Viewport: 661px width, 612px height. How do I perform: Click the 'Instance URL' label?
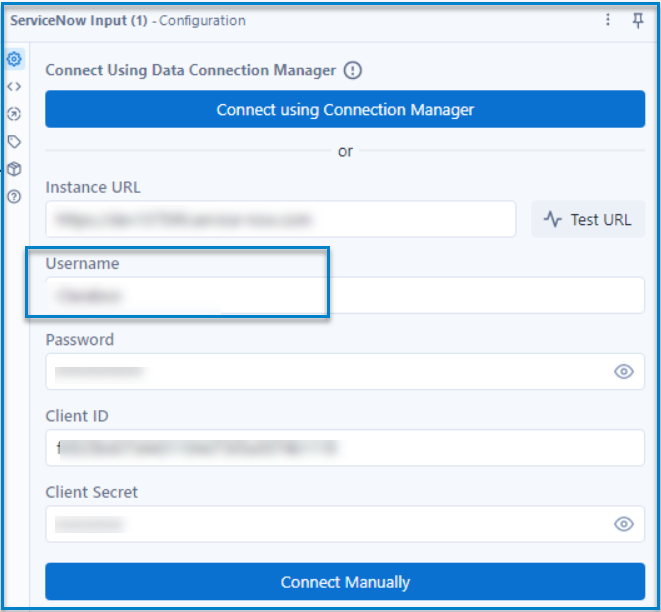[x=93, y=187]
